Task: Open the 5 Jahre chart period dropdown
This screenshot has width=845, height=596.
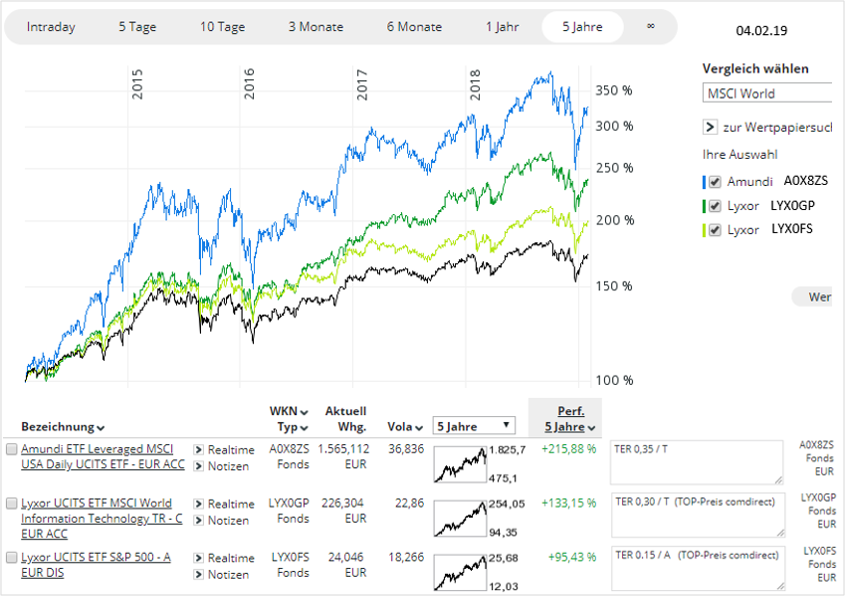Action: [474, 426]
